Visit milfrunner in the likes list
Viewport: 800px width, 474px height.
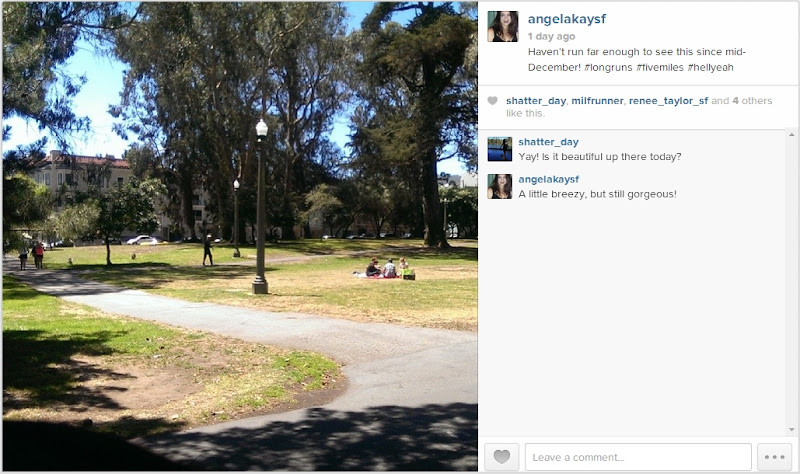tap(597, 101)
